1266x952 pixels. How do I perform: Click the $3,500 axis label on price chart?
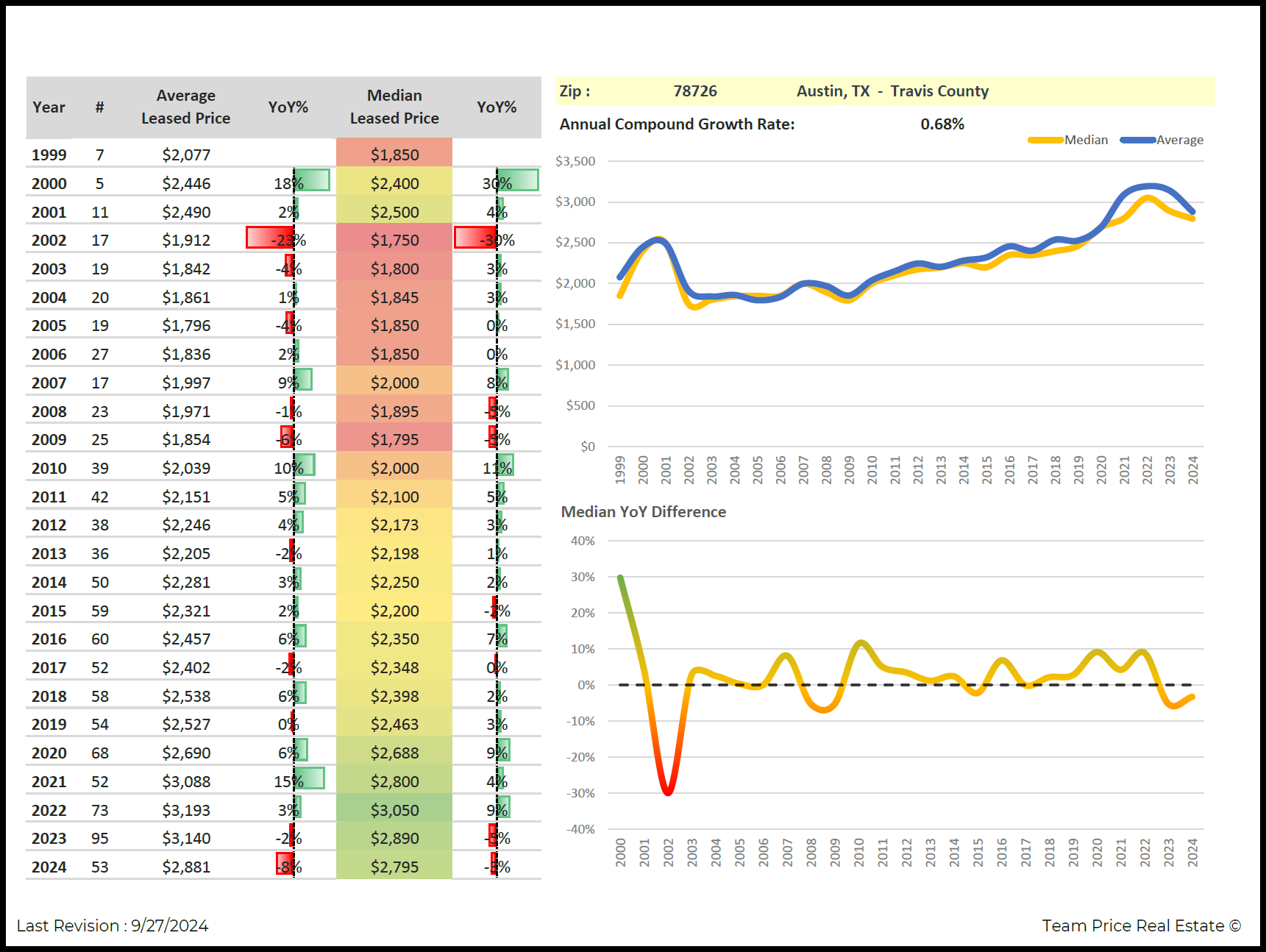tap(575, 161)
